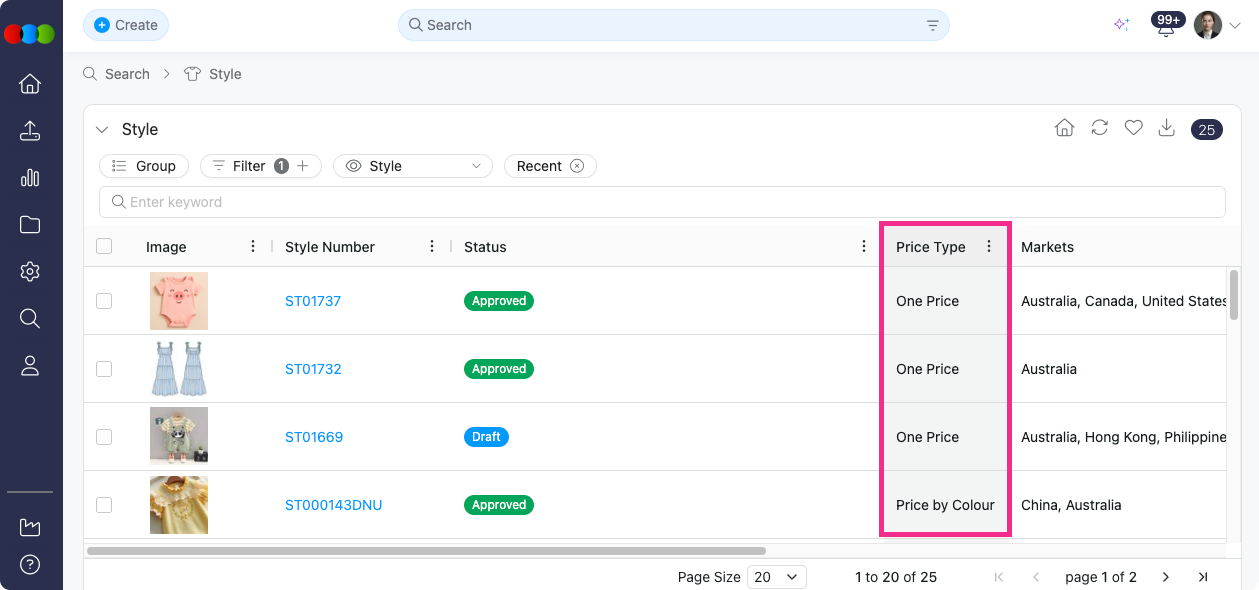Click the home icon in Style panel

tap(1065, 128)
